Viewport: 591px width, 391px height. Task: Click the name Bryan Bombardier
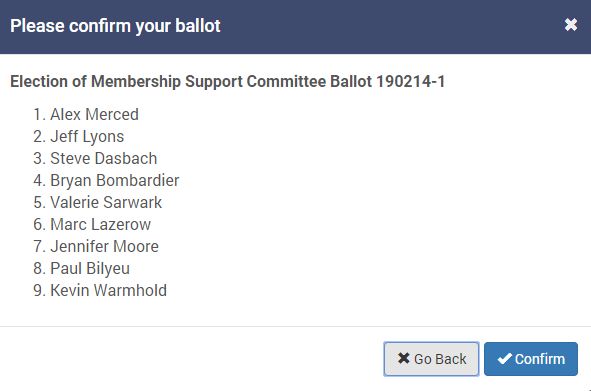(115, 181)
